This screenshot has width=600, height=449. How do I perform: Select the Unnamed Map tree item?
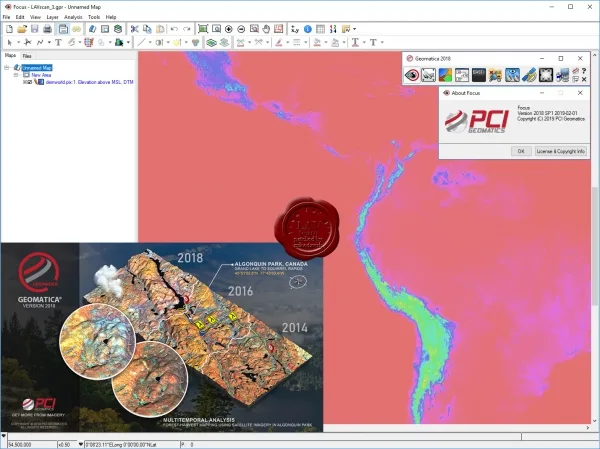tap(37, 68)
